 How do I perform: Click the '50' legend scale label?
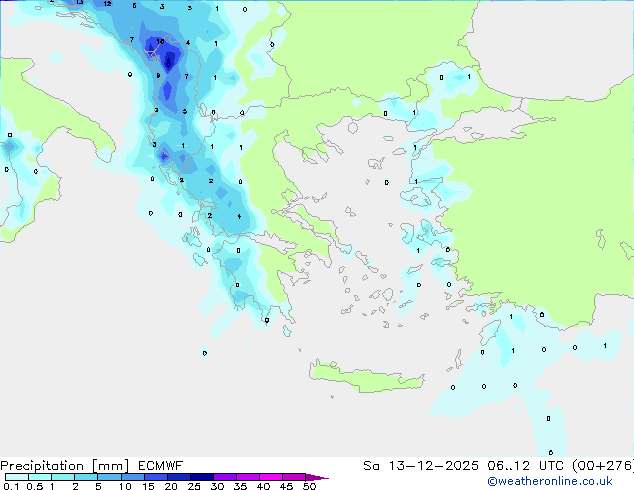[x=309, y=486]
